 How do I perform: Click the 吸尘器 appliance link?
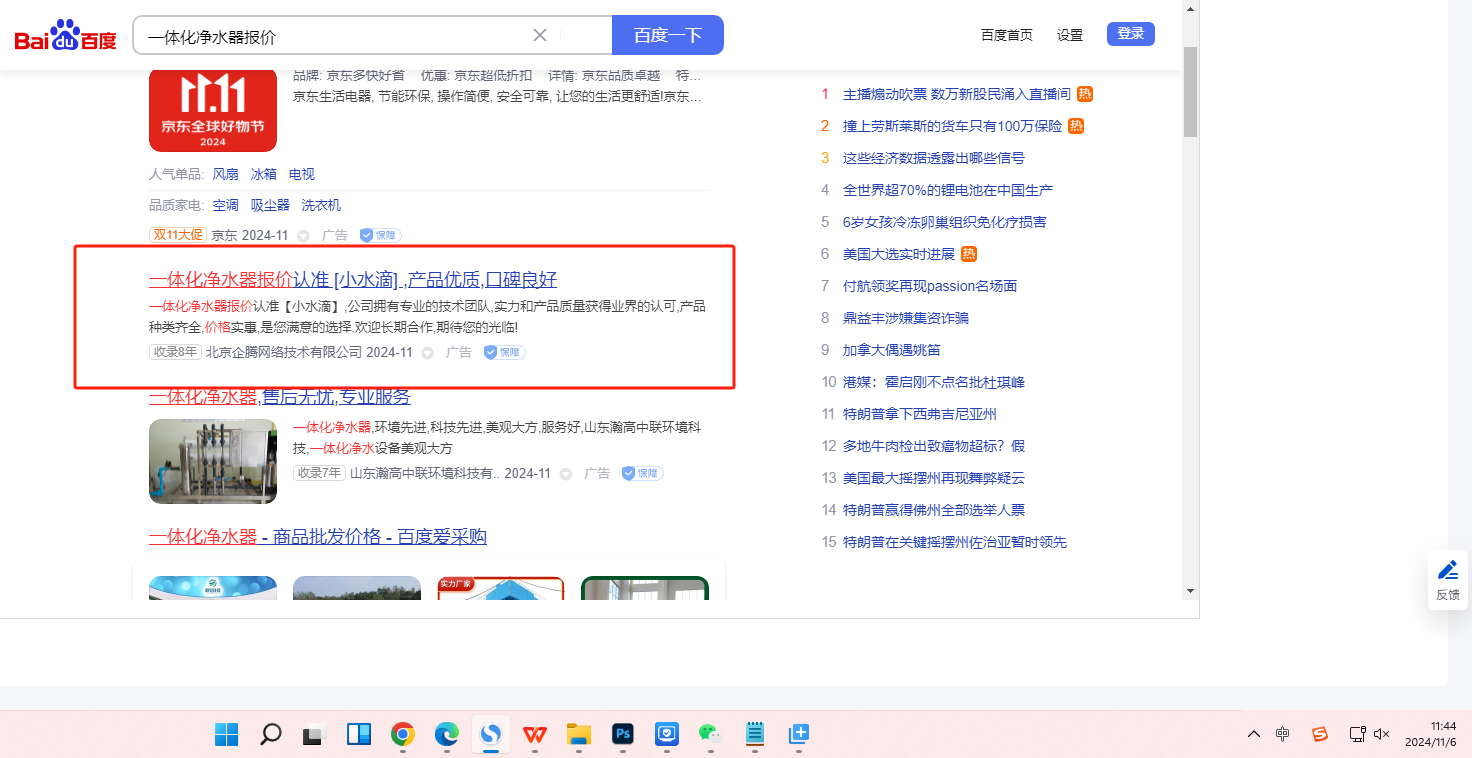point(270,205)
